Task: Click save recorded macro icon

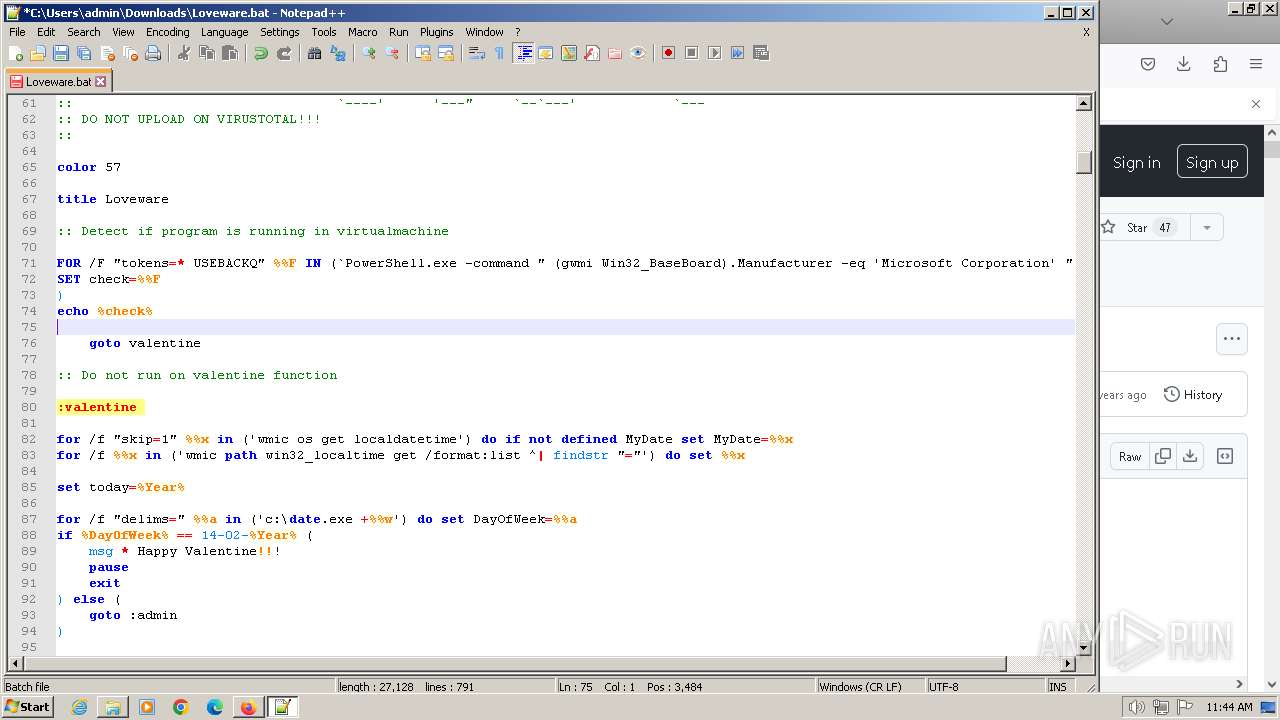Action: [760, 53]
